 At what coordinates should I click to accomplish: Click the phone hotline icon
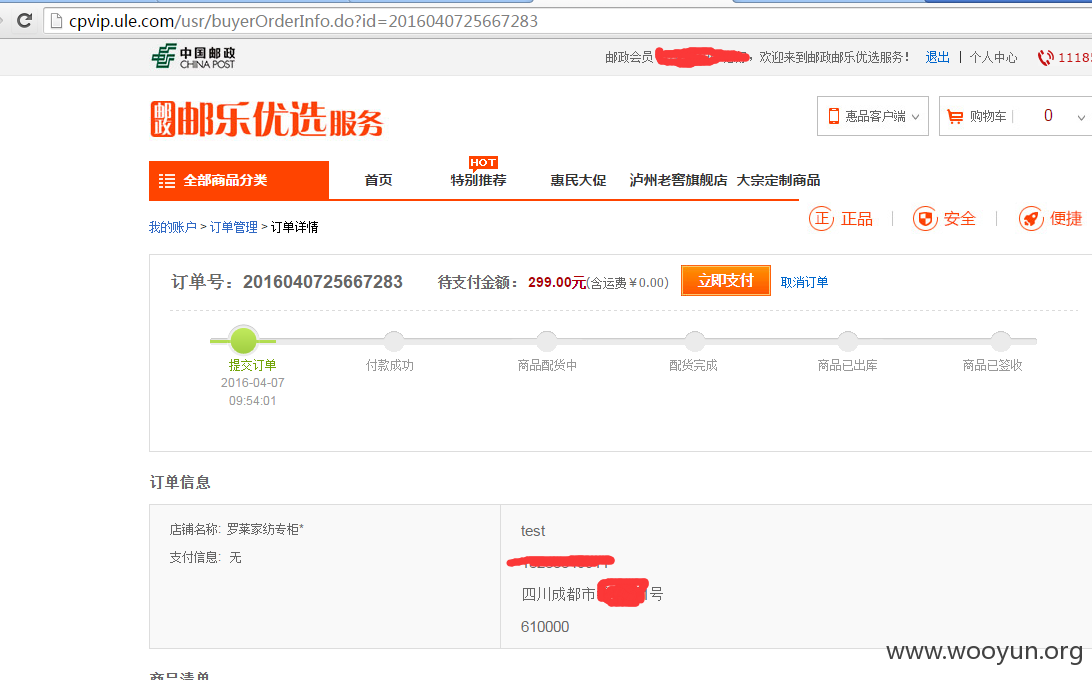click(x=1045, y=58)
